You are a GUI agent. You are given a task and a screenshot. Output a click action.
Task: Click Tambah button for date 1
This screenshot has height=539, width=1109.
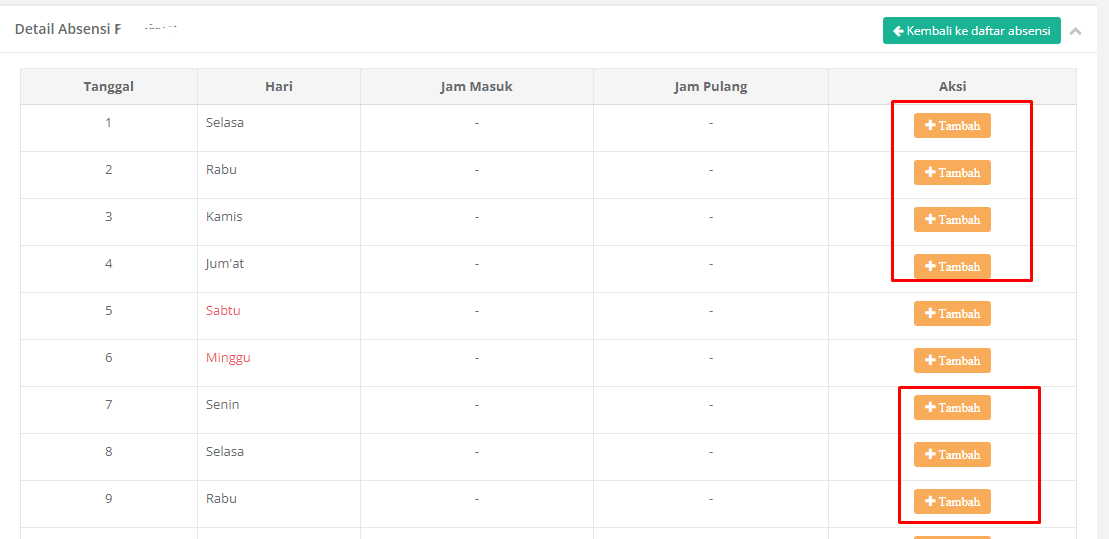(952, 126)
